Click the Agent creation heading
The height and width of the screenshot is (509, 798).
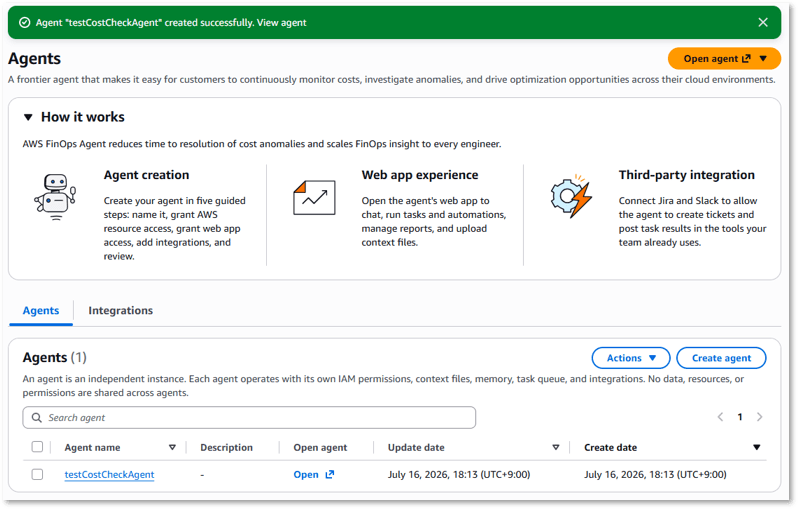click(146, 175)
